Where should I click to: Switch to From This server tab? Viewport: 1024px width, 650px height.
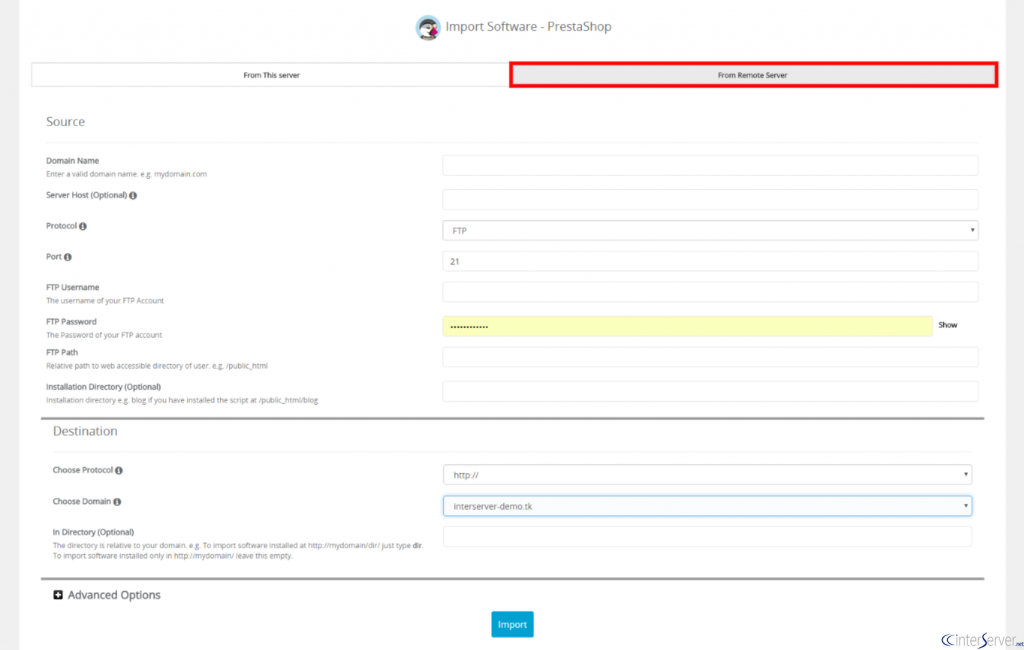coord(271,75)
